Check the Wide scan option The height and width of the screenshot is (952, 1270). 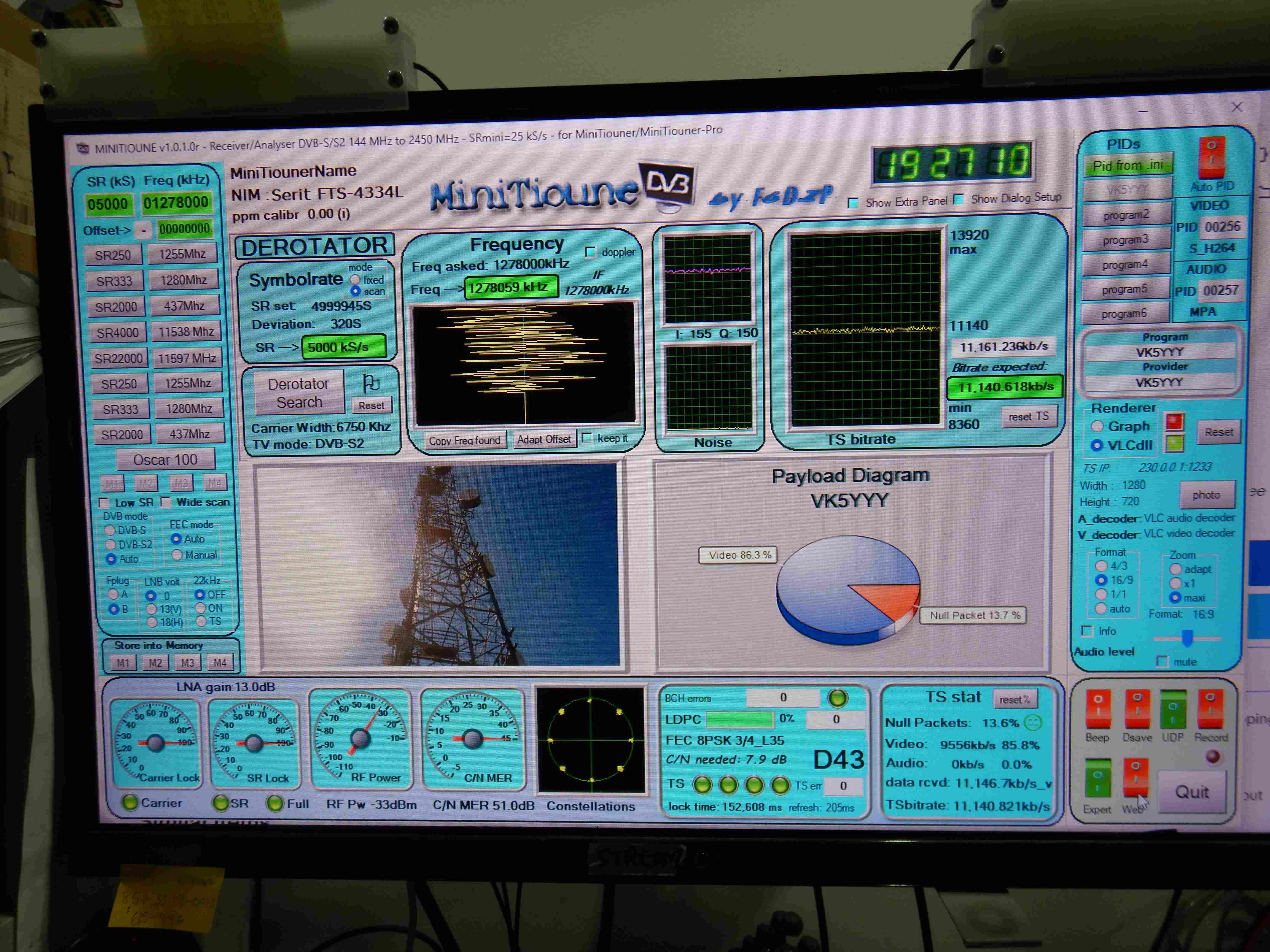[166, 503]
